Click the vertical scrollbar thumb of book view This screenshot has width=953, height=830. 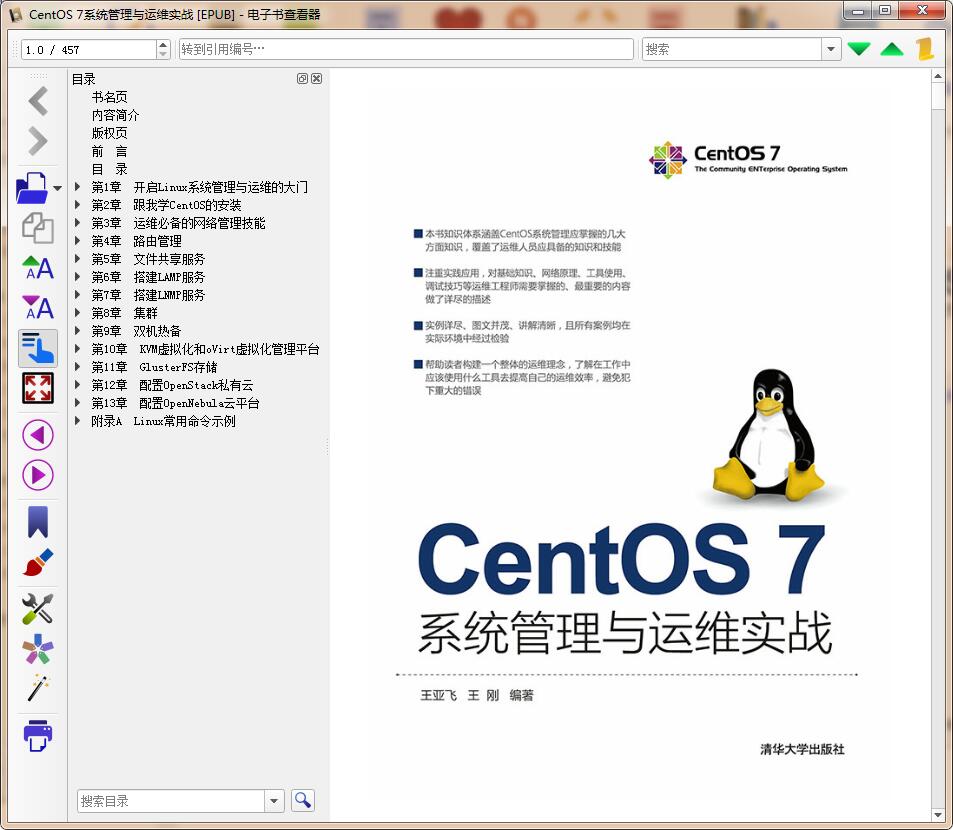(x=938, y=96)
